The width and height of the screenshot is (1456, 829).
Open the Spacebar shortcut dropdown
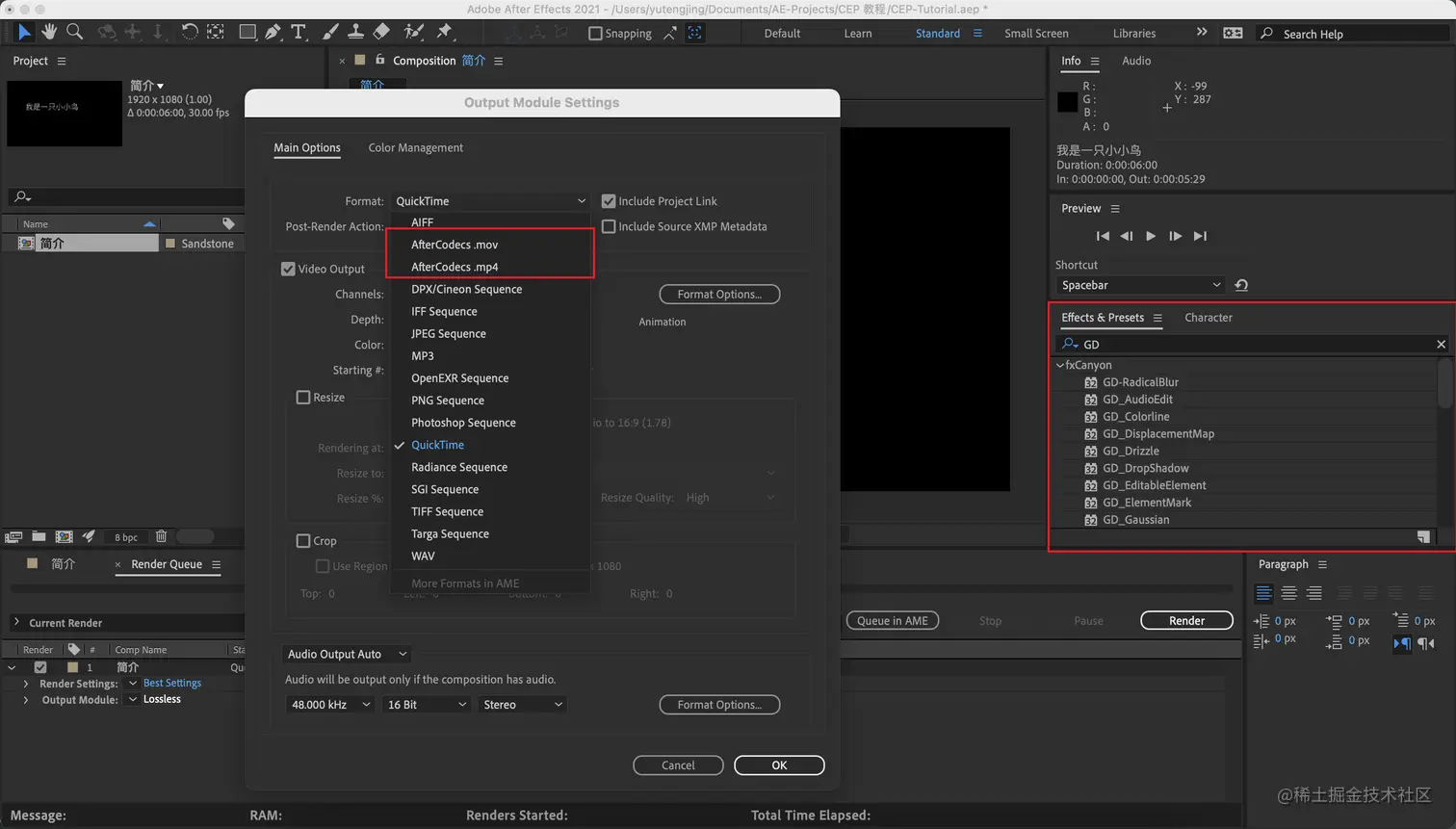[x=1140, y=285]
